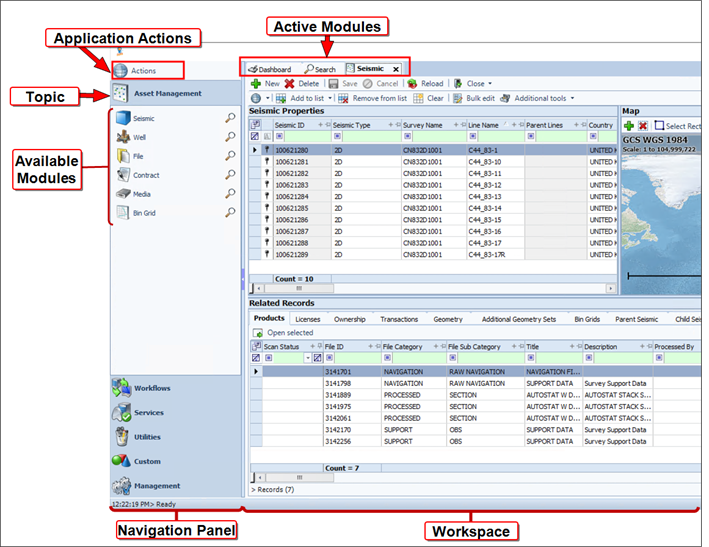
Task: Toggle the Seismic ID column filter box
Action: [279, 136]
